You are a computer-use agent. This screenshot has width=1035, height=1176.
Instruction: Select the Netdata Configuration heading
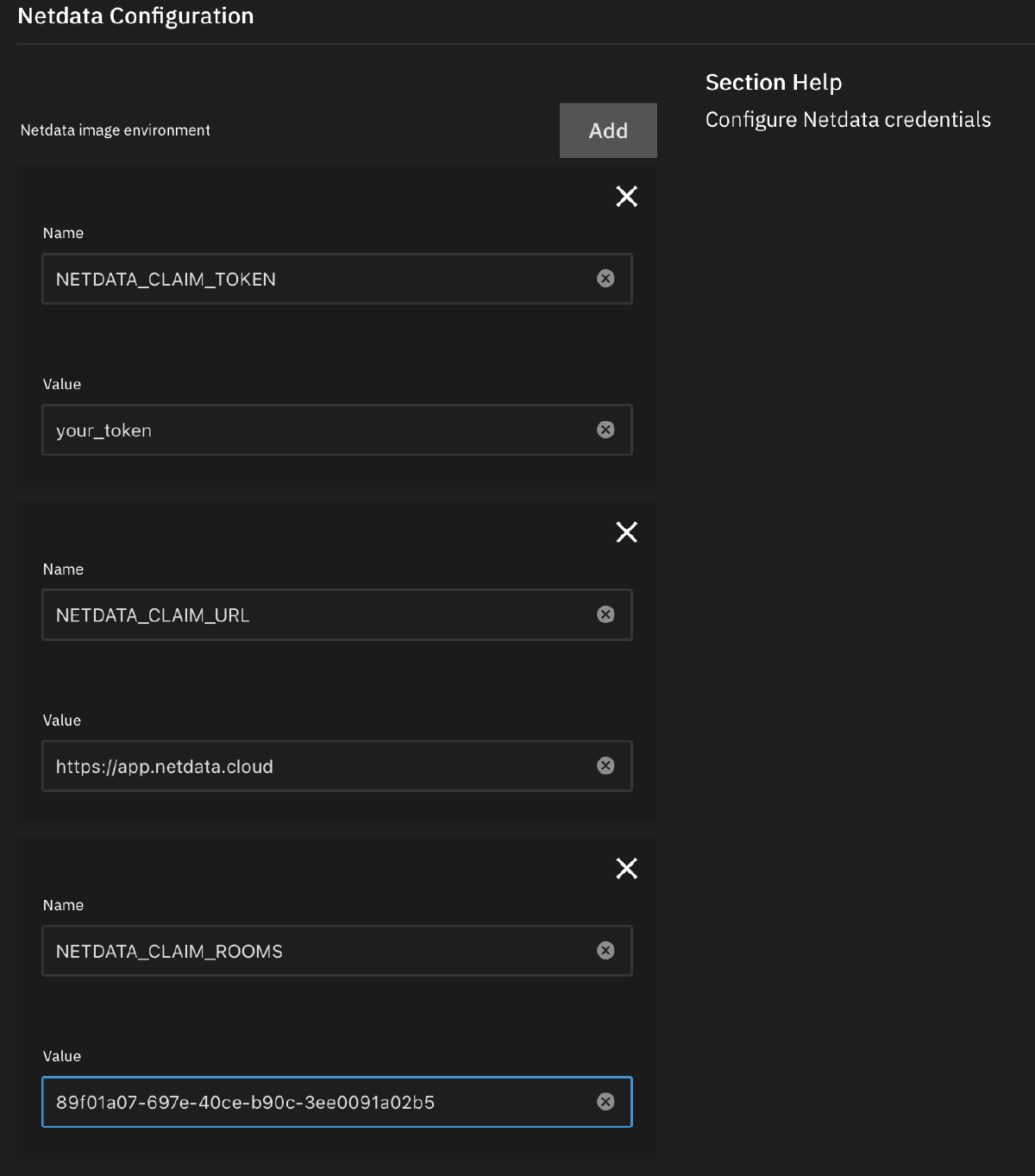click(x=135, y=16)
